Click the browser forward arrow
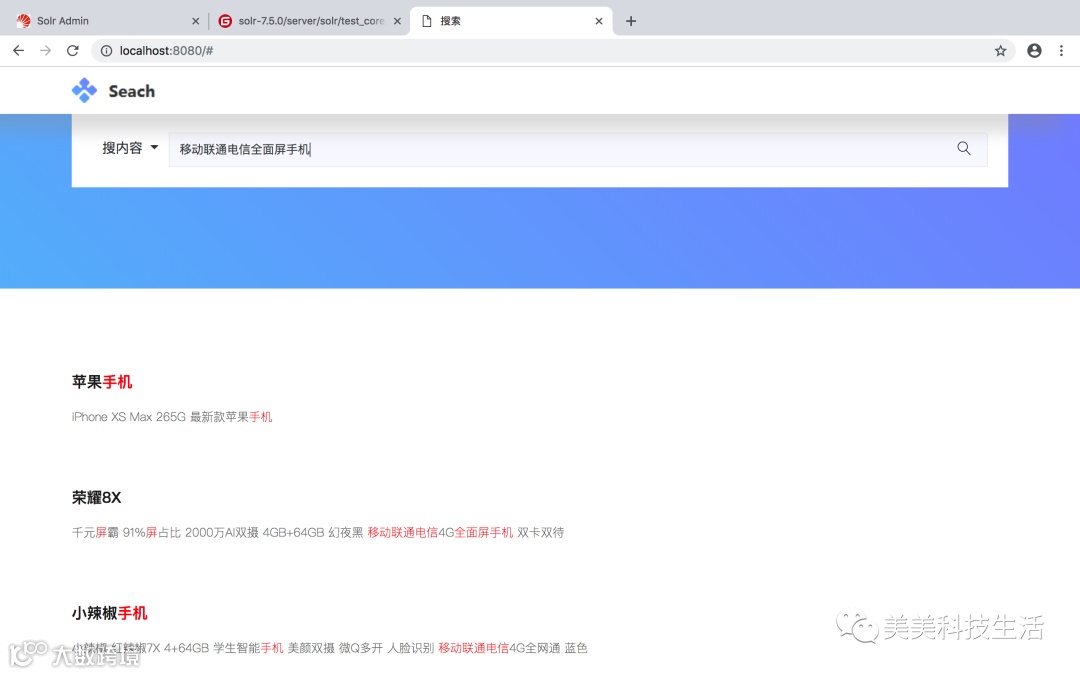This screenshot has height=675, width=1080. point(45,50)
